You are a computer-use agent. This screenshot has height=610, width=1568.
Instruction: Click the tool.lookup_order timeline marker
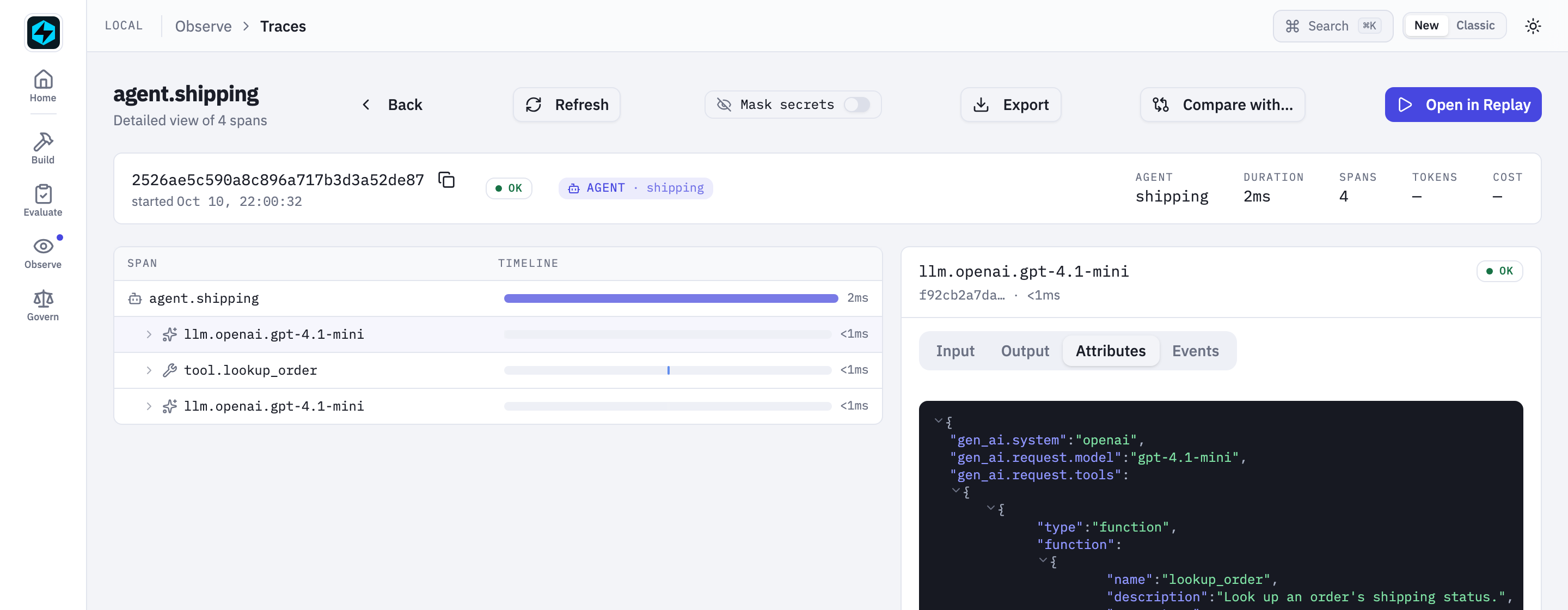click(x=669, y=371)
